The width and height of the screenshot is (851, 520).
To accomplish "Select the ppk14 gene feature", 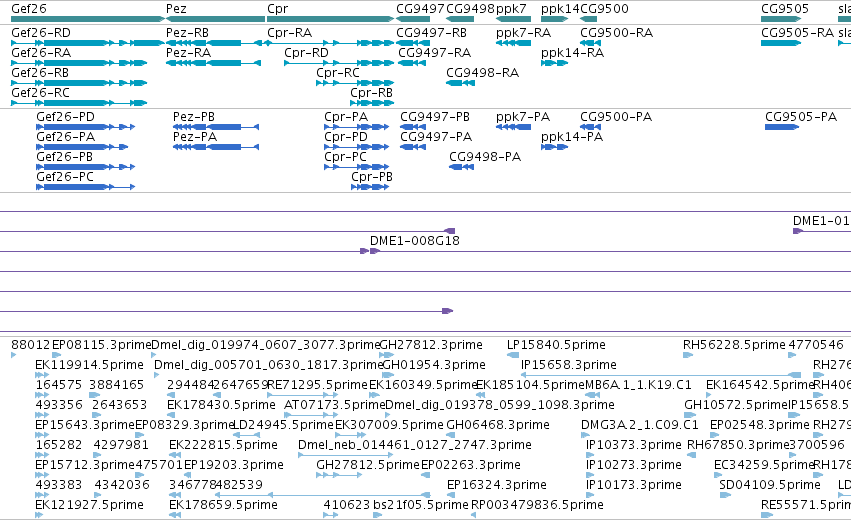I will click(x=554, y=19).
